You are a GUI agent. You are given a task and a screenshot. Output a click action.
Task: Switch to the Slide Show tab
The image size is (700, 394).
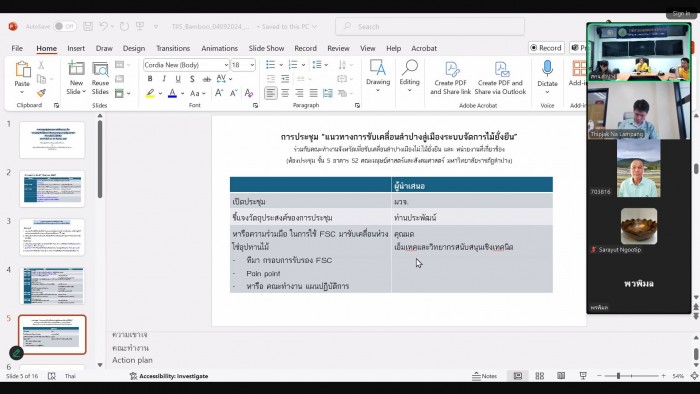(266, 48)
